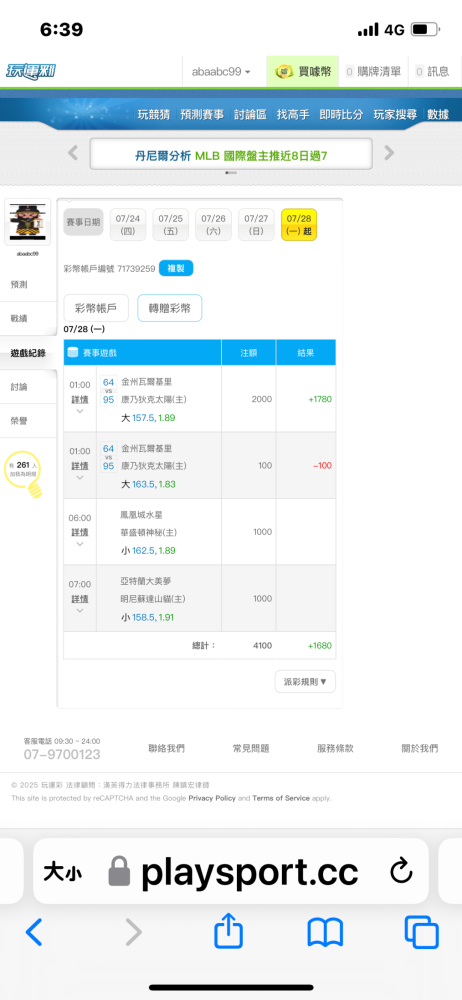Open the abaabc99 account dropdown
This screenshot has height=1000, width=462.
coord(221,71)
